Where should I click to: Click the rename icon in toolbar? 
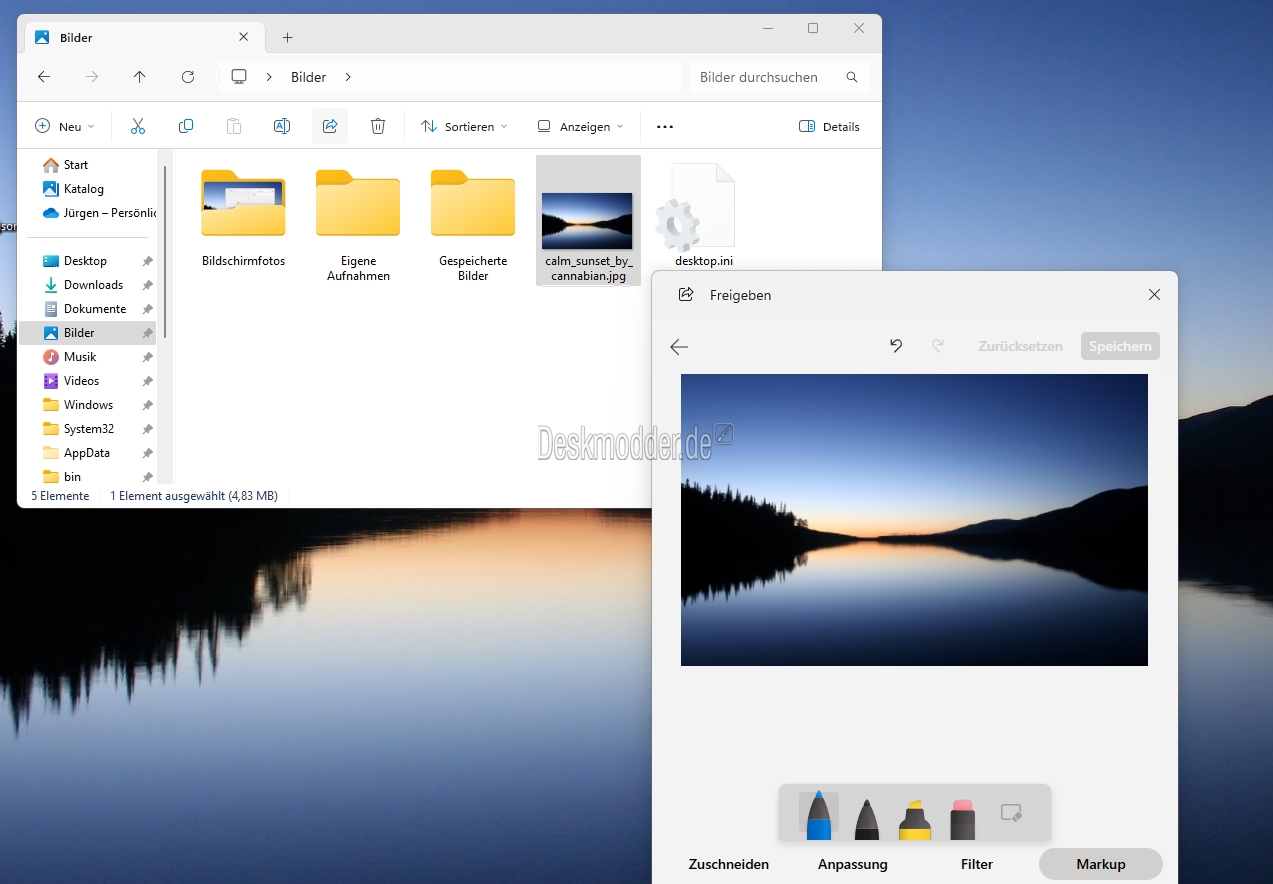pyautogui.click(x=282, y=126)
